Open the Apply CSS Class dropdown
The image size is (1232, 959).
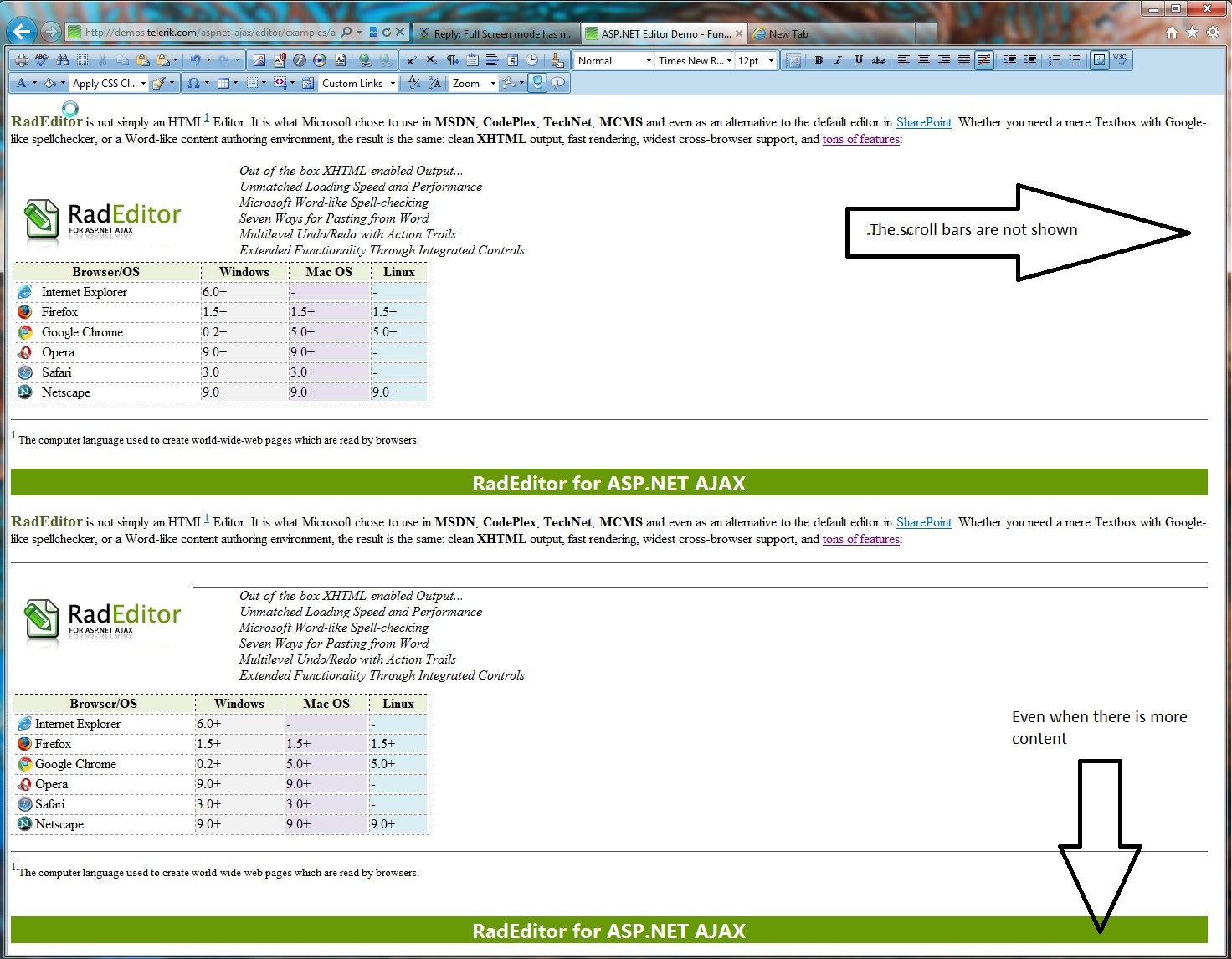coord(108,83)
